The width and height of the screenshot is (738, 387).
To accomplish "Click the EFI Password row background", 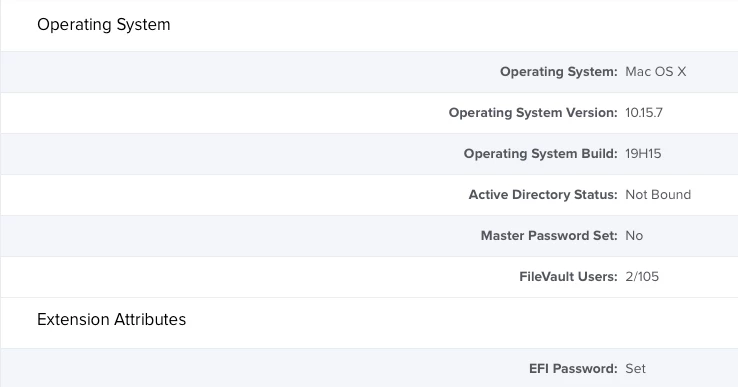I will [369, 368].
